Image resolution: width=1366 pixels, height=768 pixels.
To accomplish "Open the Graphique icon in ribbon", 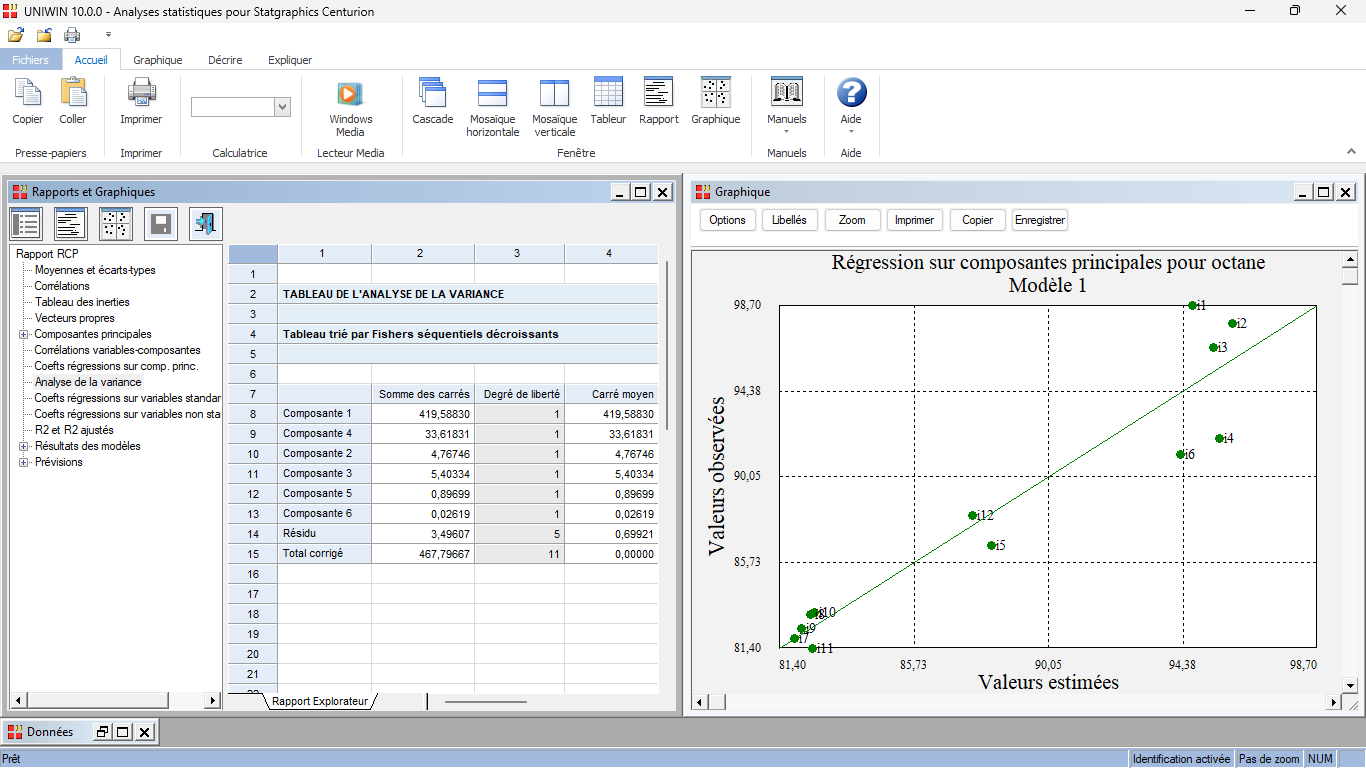I will 716,92.
